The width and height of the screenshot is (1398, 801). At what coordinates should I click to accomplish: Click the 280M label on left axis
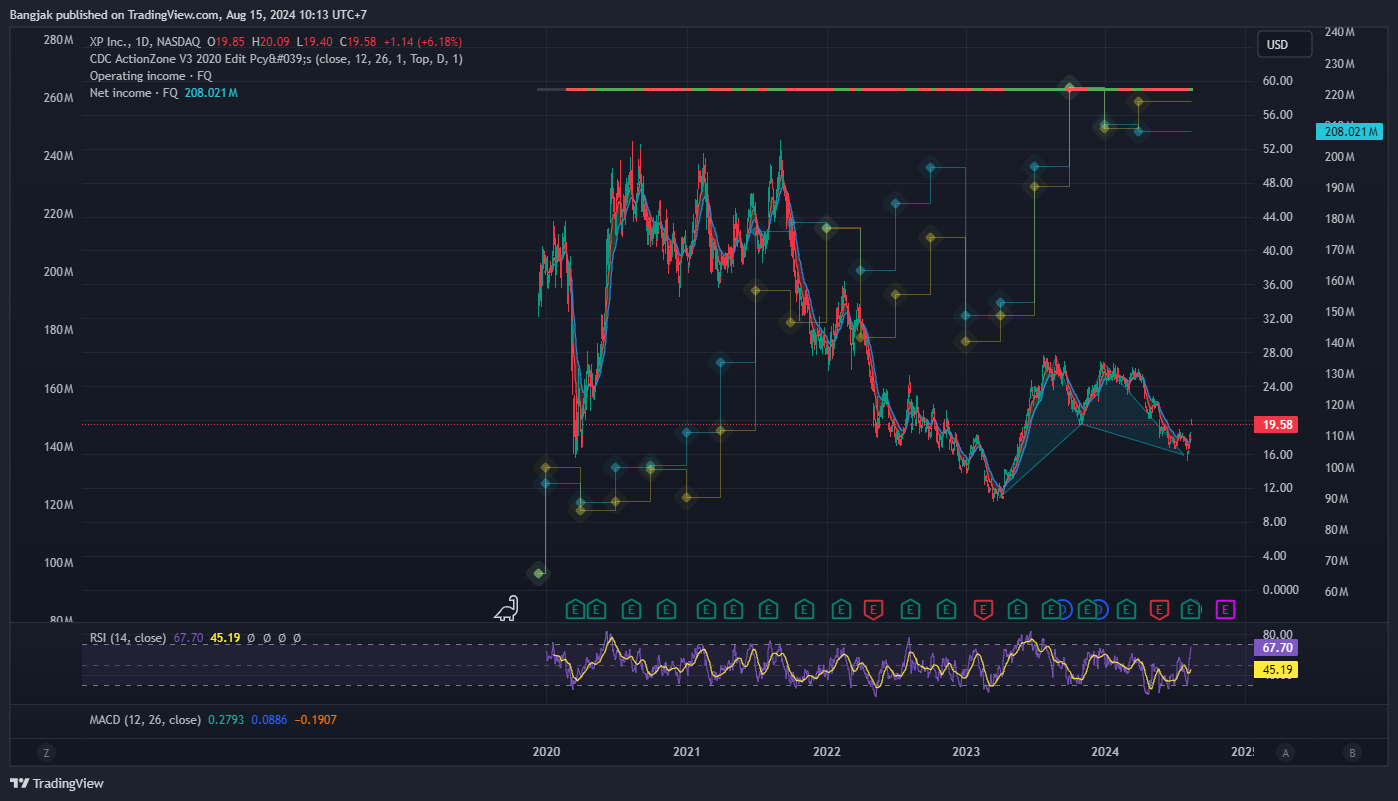[x=58, y=40]
